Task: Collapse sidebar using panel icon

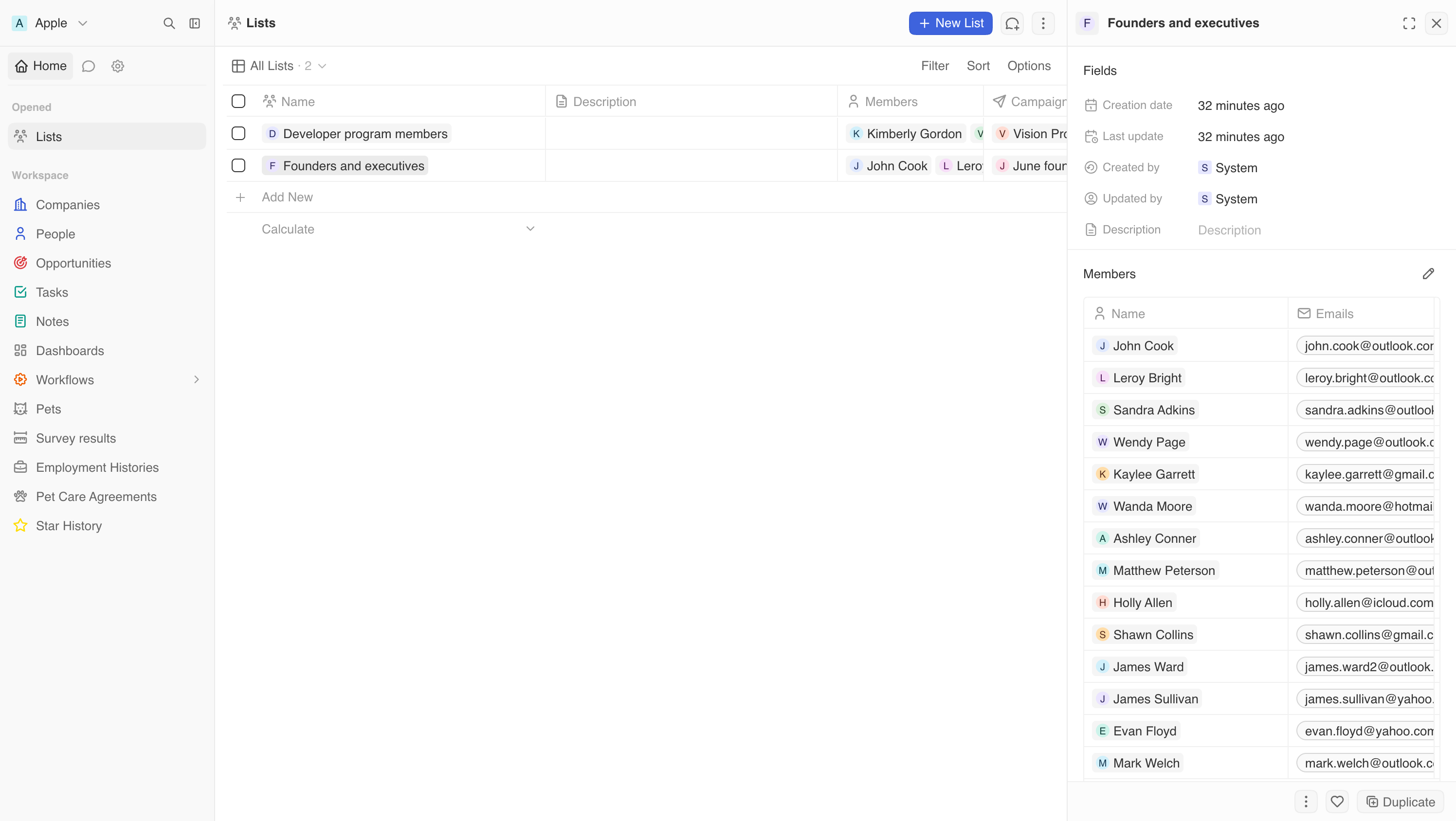Action: (x=195, y=23)
